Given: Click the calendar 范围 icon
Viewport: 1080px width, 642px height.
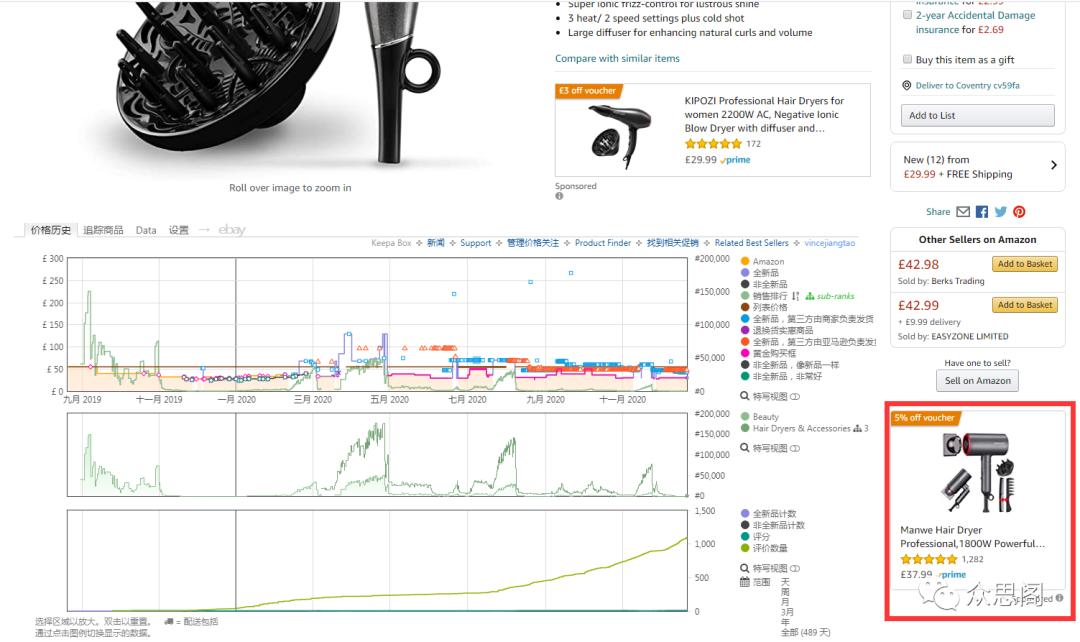Looking at the screenshot, I should pyautogui.click(x=745, y=582).
